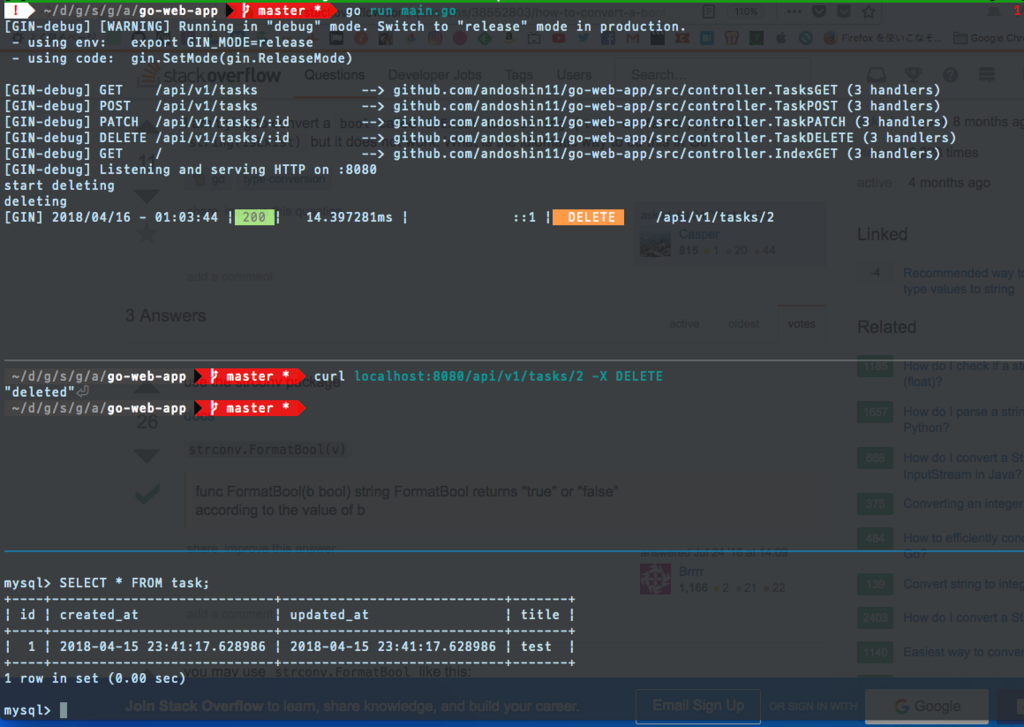Click 'SELECT * FROM task;' query text
Screen dimensions: 1024x727
135,583
